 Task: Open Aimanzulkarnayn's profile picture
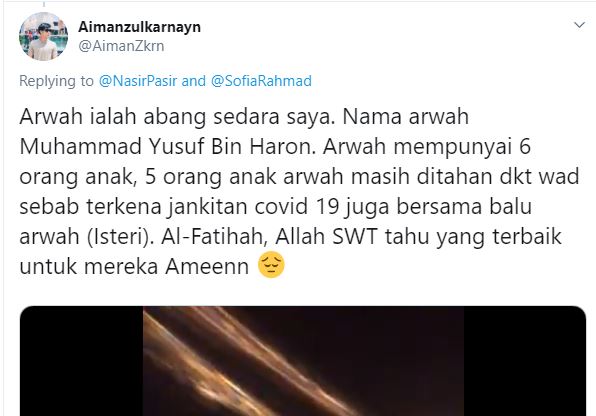[x=43, y=37]
